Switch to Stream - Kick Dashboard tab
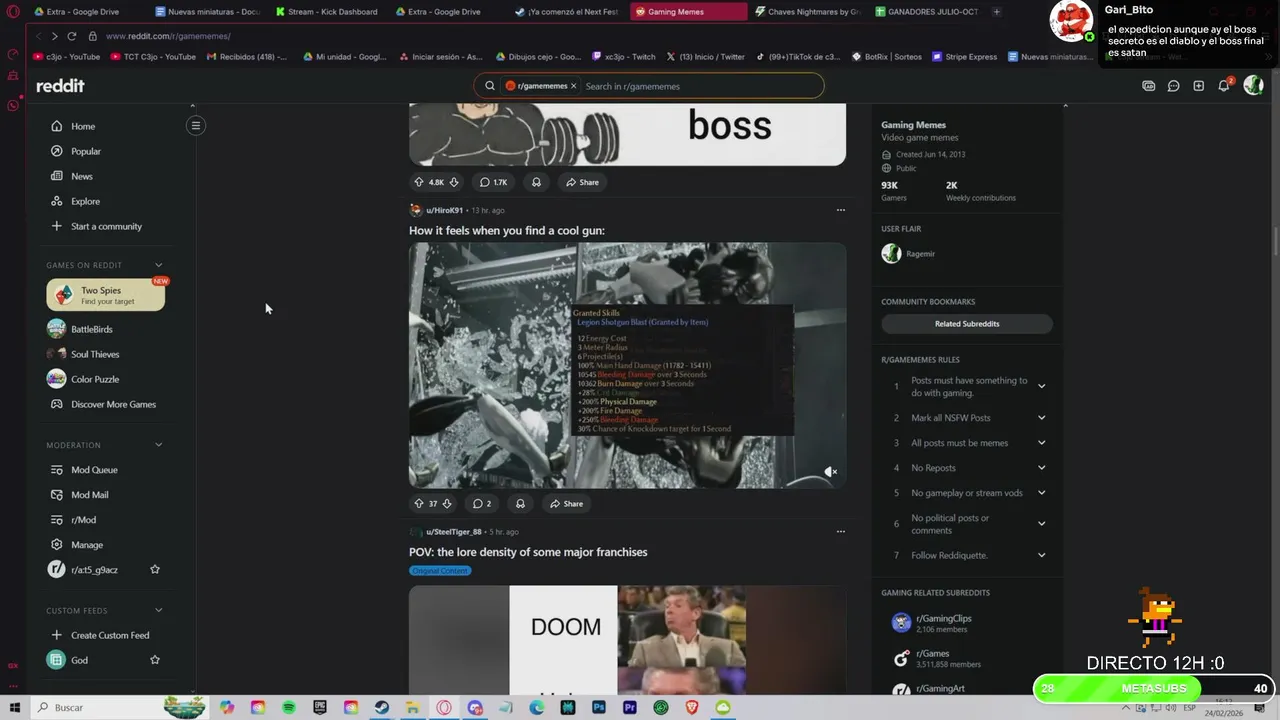This screenshot has width=1280, height=720. pyautogui.click(x=327, y=12)
